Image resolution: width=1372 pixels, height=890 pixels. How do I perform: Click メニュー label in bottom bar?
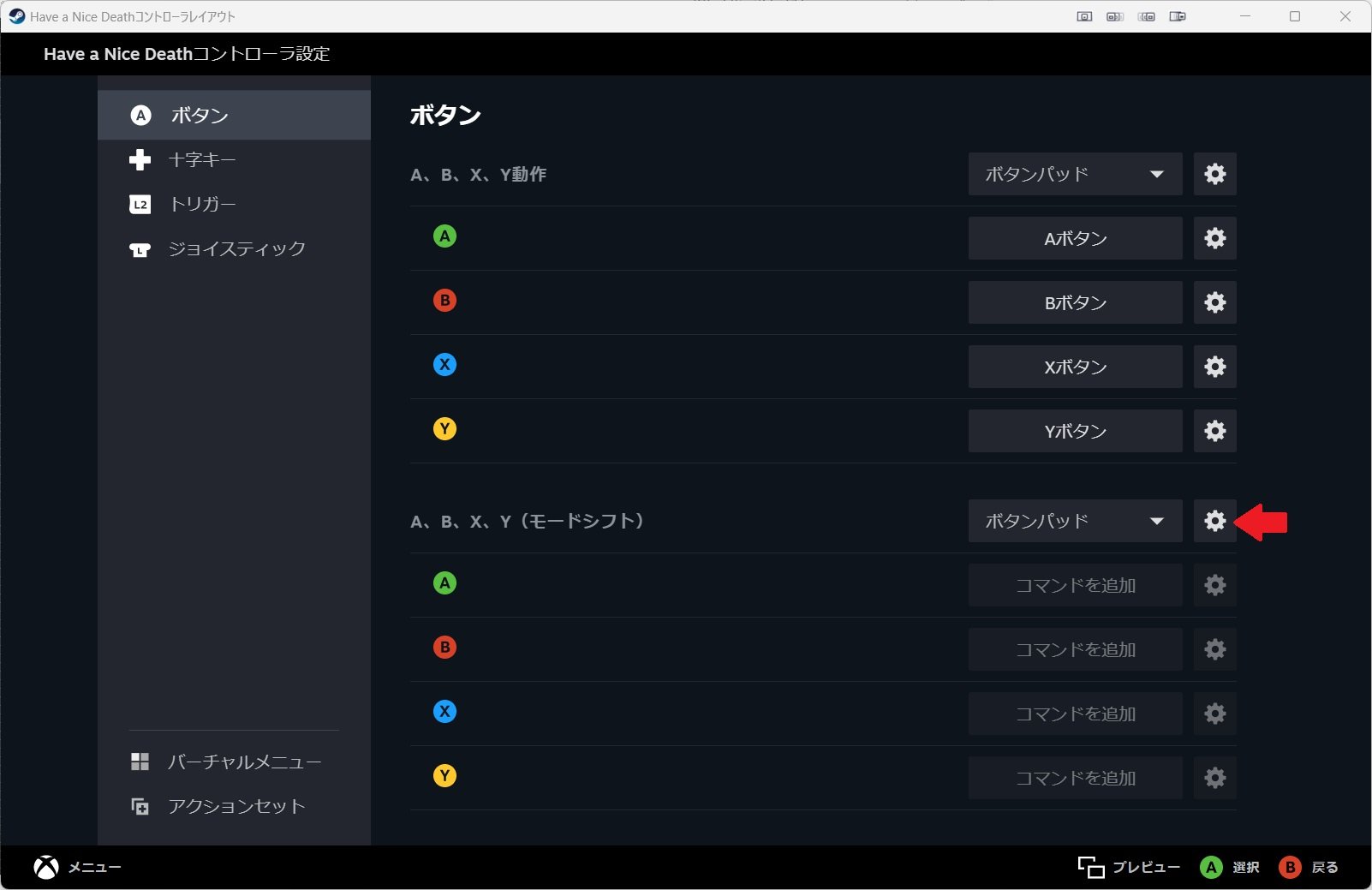(x=94, y=868)
